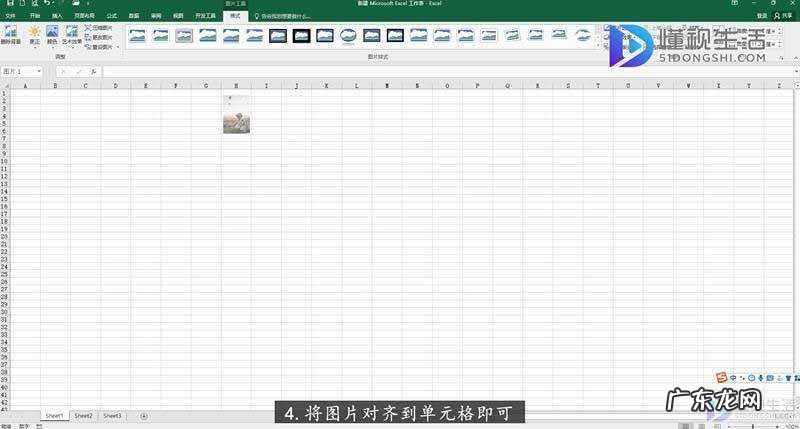Viewport: 800px width, 429px height.
Task: Click the Name Box showing 图片 1
Action: coord(18,71)
